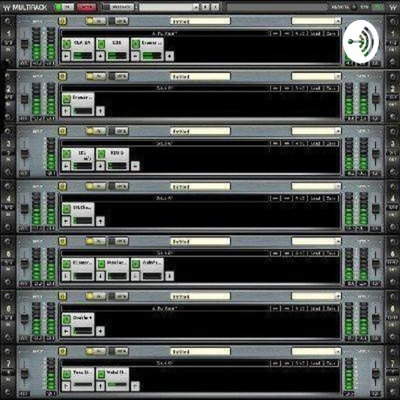Bypass the CLA-2A plugin with its green button
The image size is (400, 400).
point(67,43)
